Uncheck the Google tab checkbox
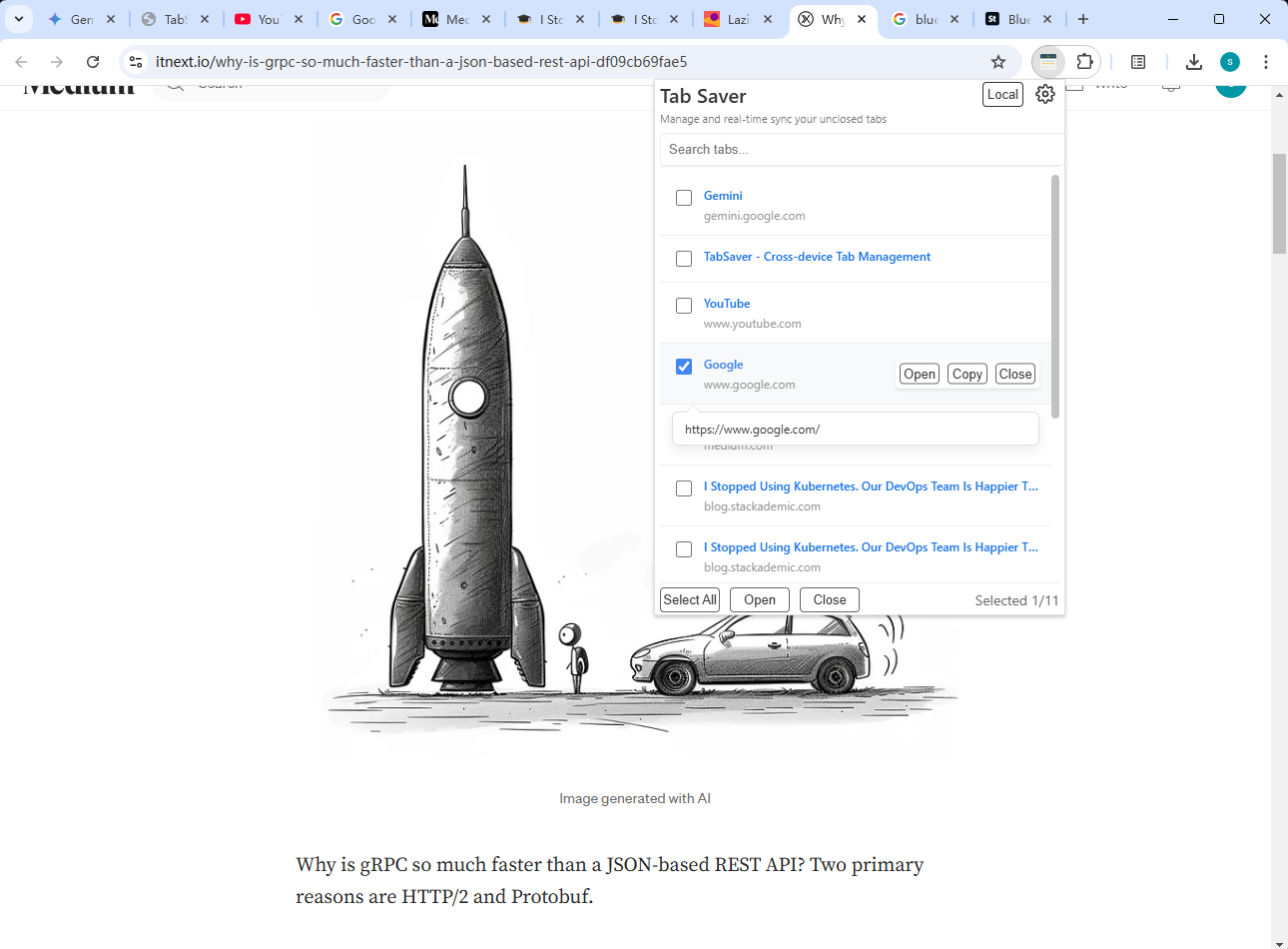This screenshot has width=1288, height=949. click(x=684, y=367)
